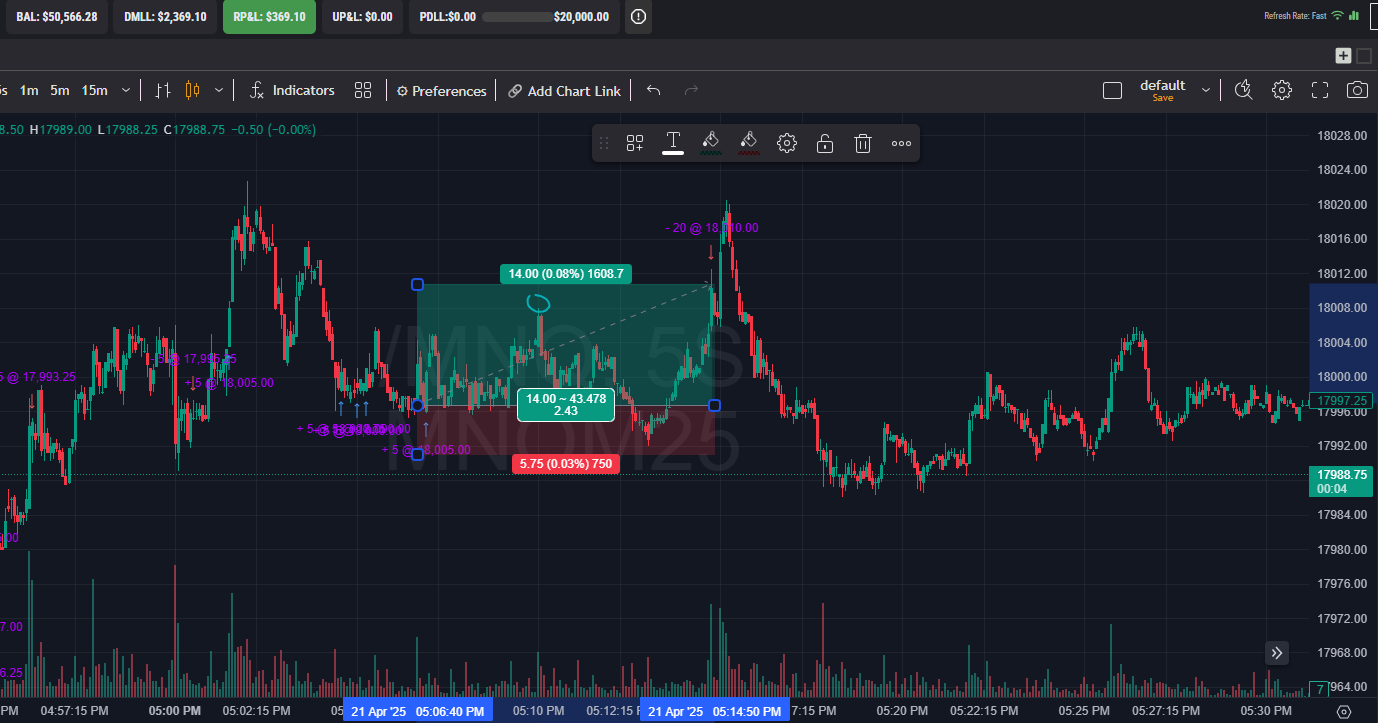1378x723 pixels.
Task: Change the green profit zone fill color
Action: click(710, 143)
